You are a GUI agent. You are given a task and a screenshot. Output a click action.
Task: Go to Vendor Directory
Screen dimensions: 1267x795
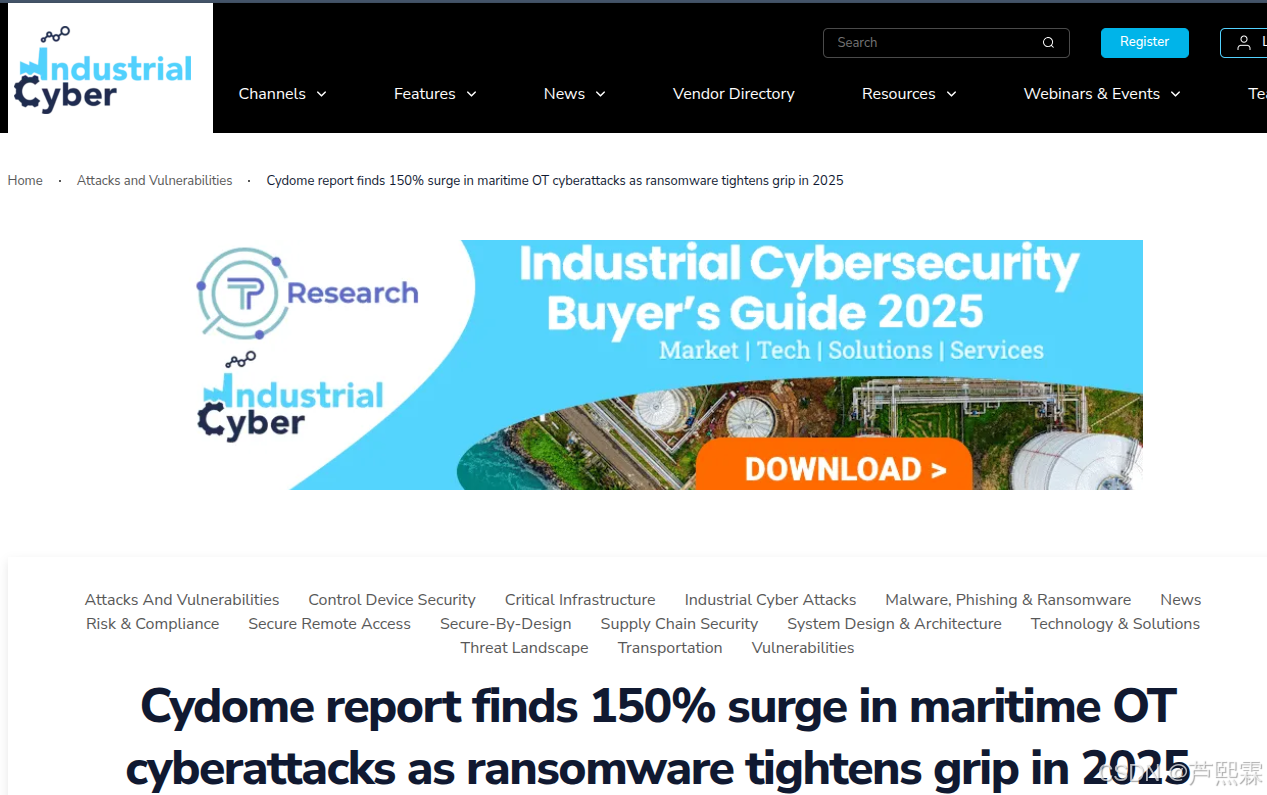point(734,94)
